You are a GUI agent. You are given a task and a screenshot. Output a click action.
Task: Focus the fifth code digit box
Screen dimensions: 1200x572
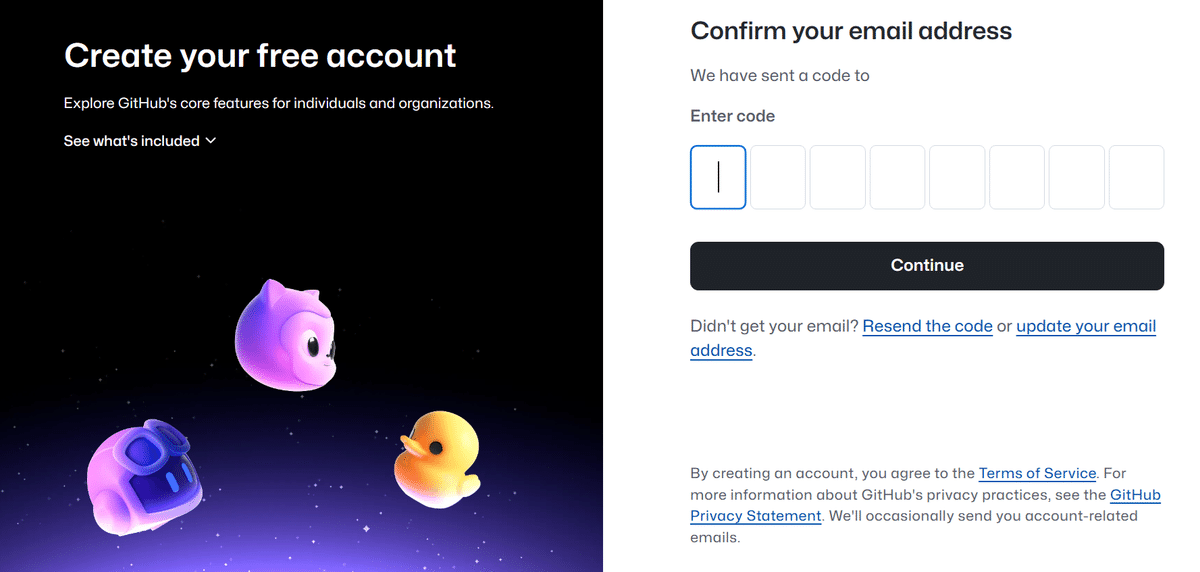(957, 177)
